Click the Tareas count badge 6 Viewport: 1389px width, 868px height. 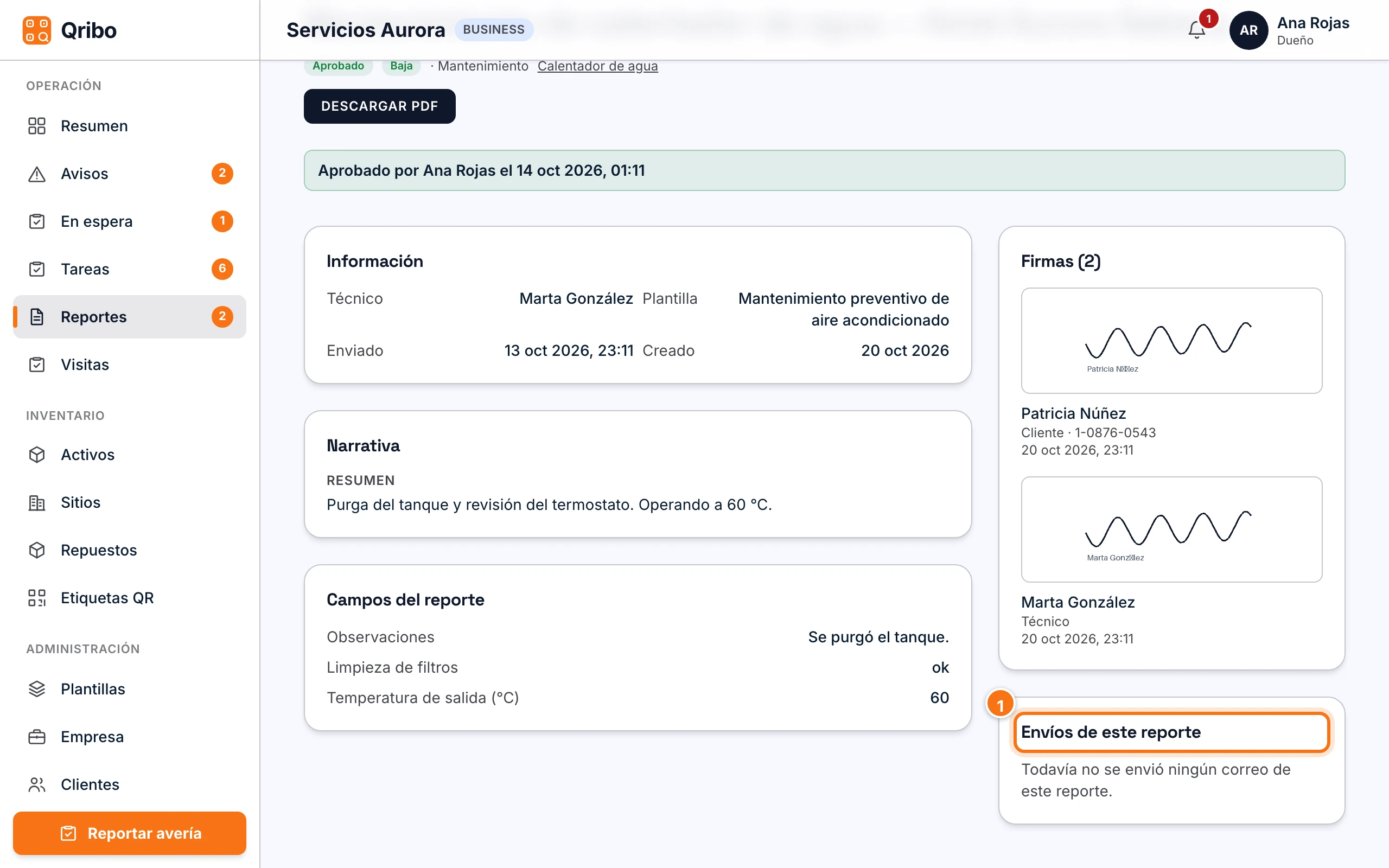click(x=222, y=269)
